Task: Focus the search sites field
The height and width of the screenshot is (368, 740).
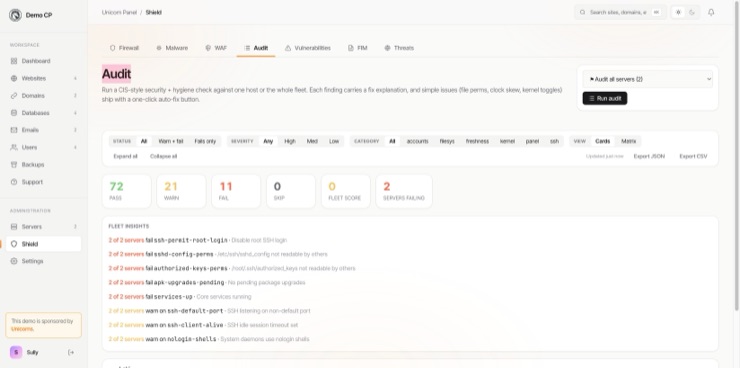Action: 620,12
